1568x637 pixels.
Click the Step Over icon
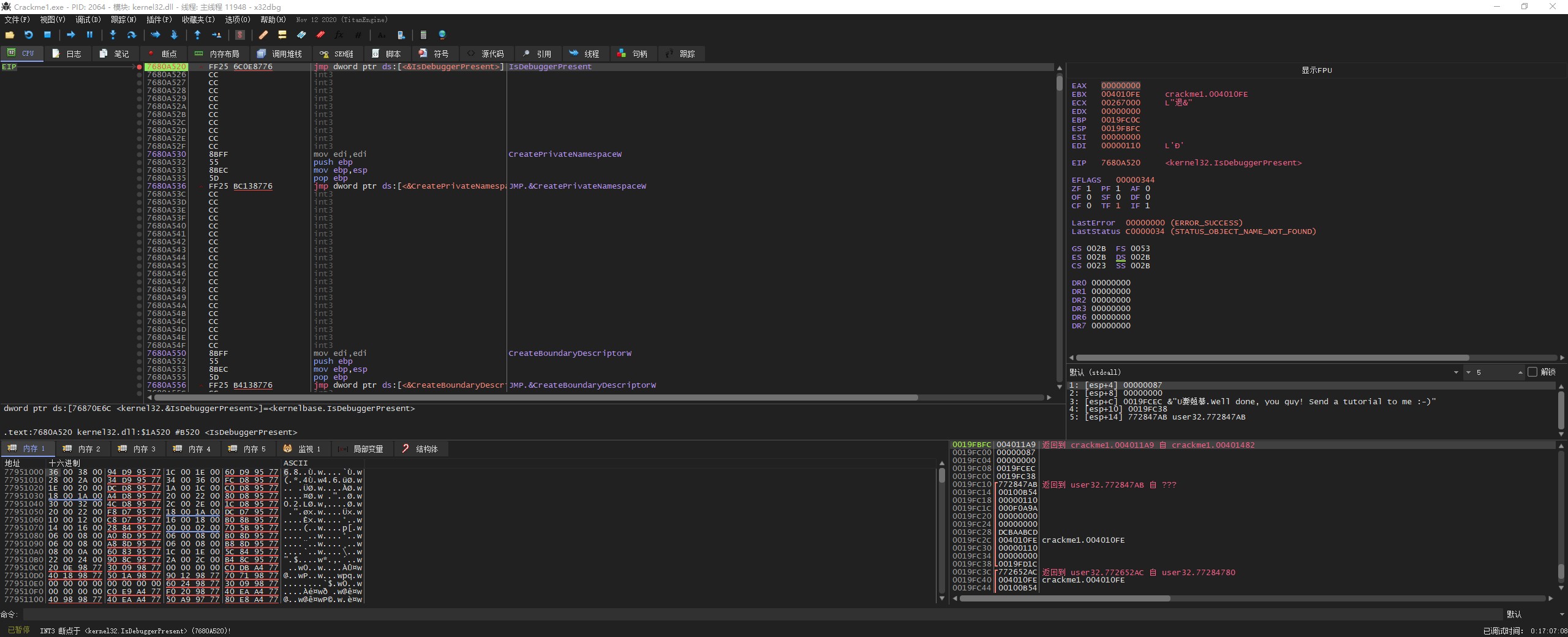pyautogui.click(x=131, y=35)
